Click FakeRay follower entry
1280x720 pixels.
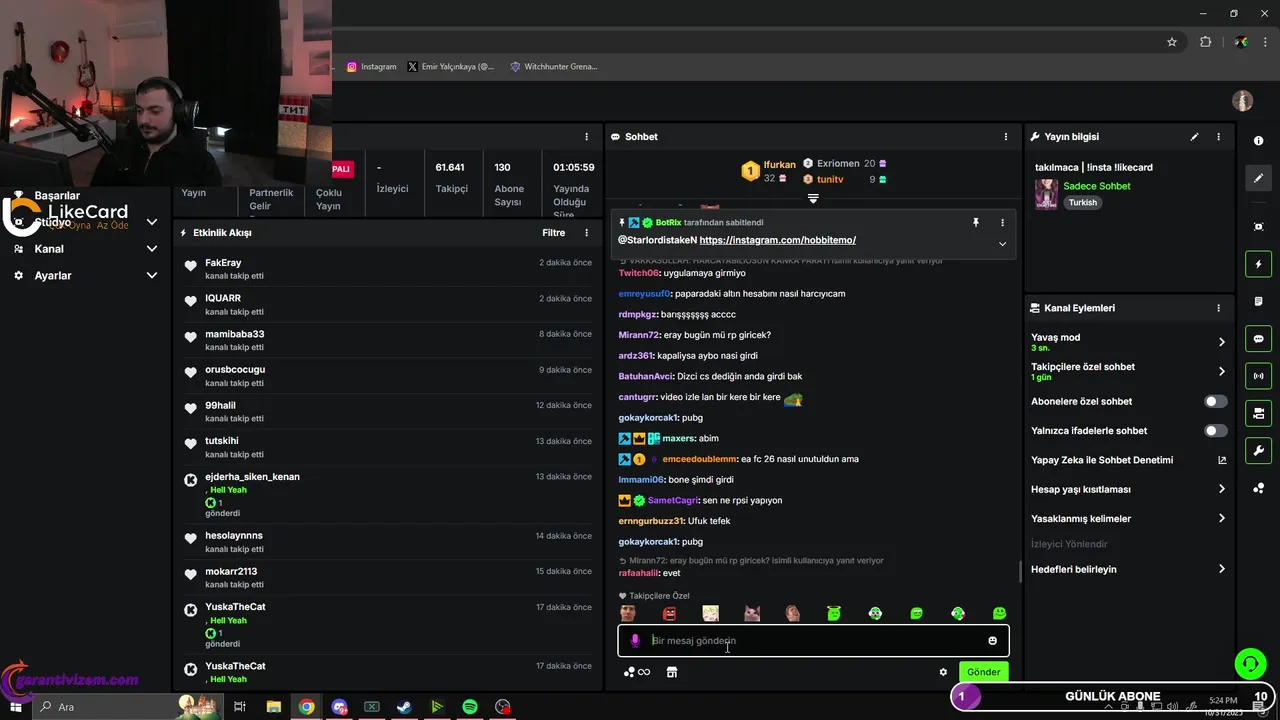(x=388, y=269)
